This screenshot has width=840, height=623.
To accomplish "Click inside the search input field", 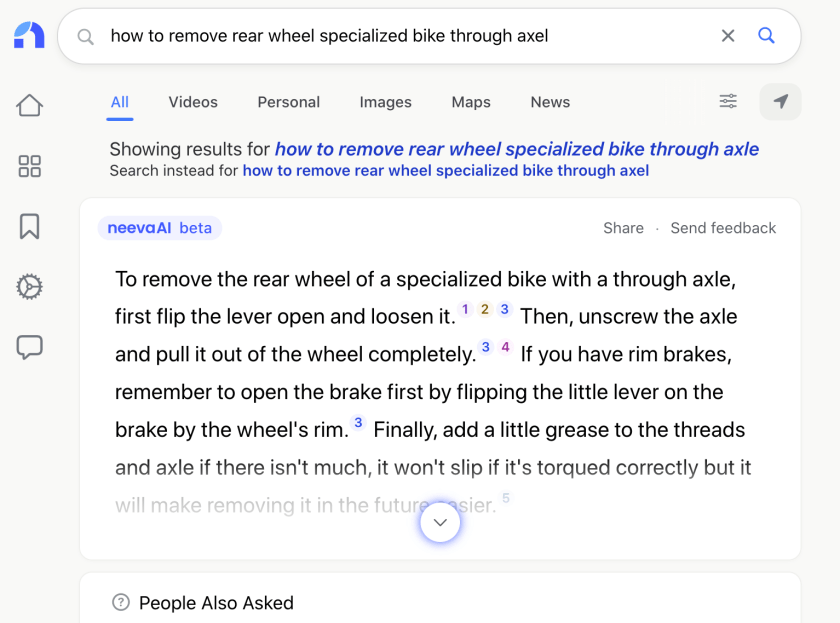I will click(400, 36).
